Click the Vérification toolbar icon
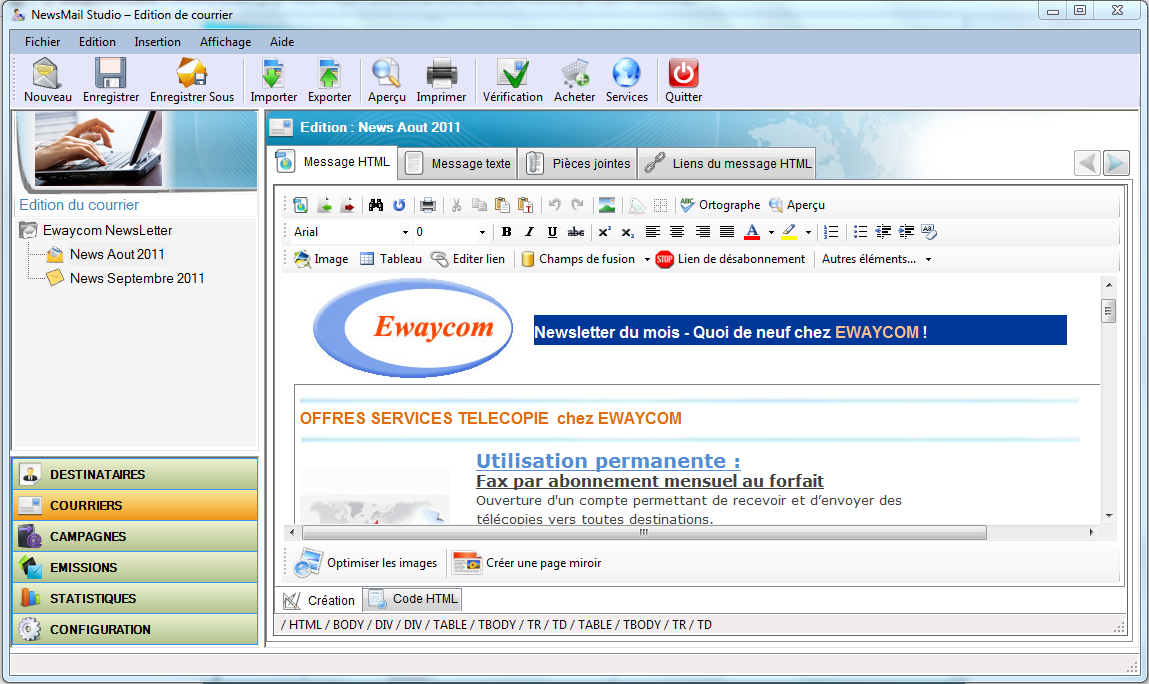 click(512, 76)
